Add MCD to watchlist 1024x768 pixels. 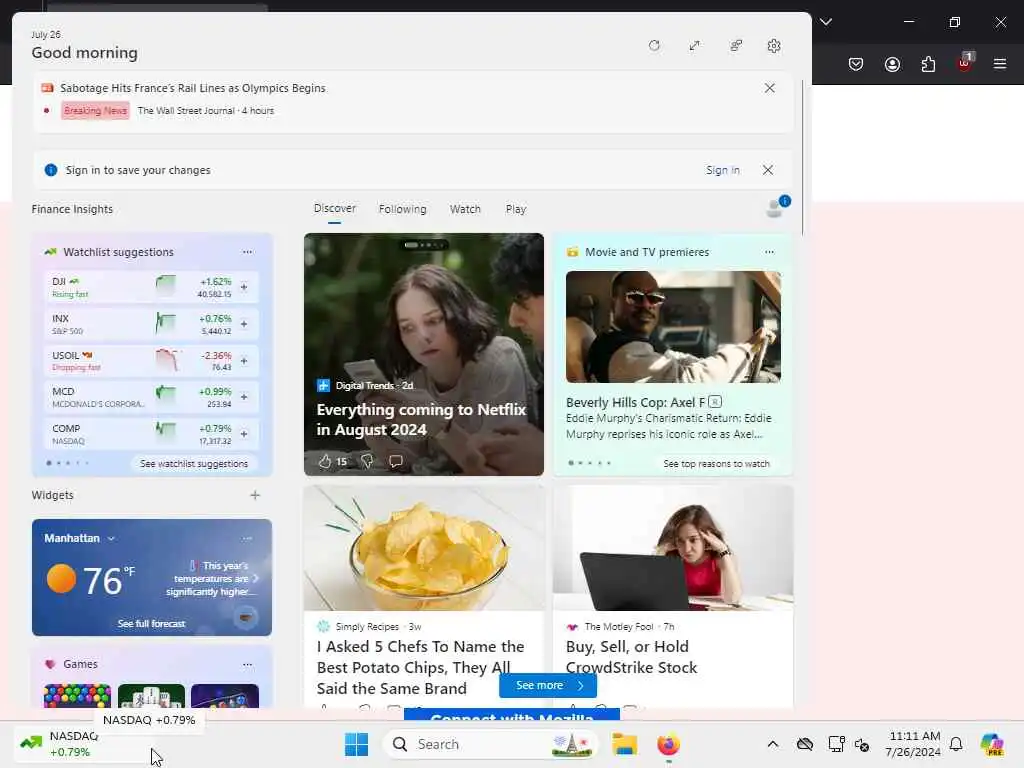click(x=244, y=397)
